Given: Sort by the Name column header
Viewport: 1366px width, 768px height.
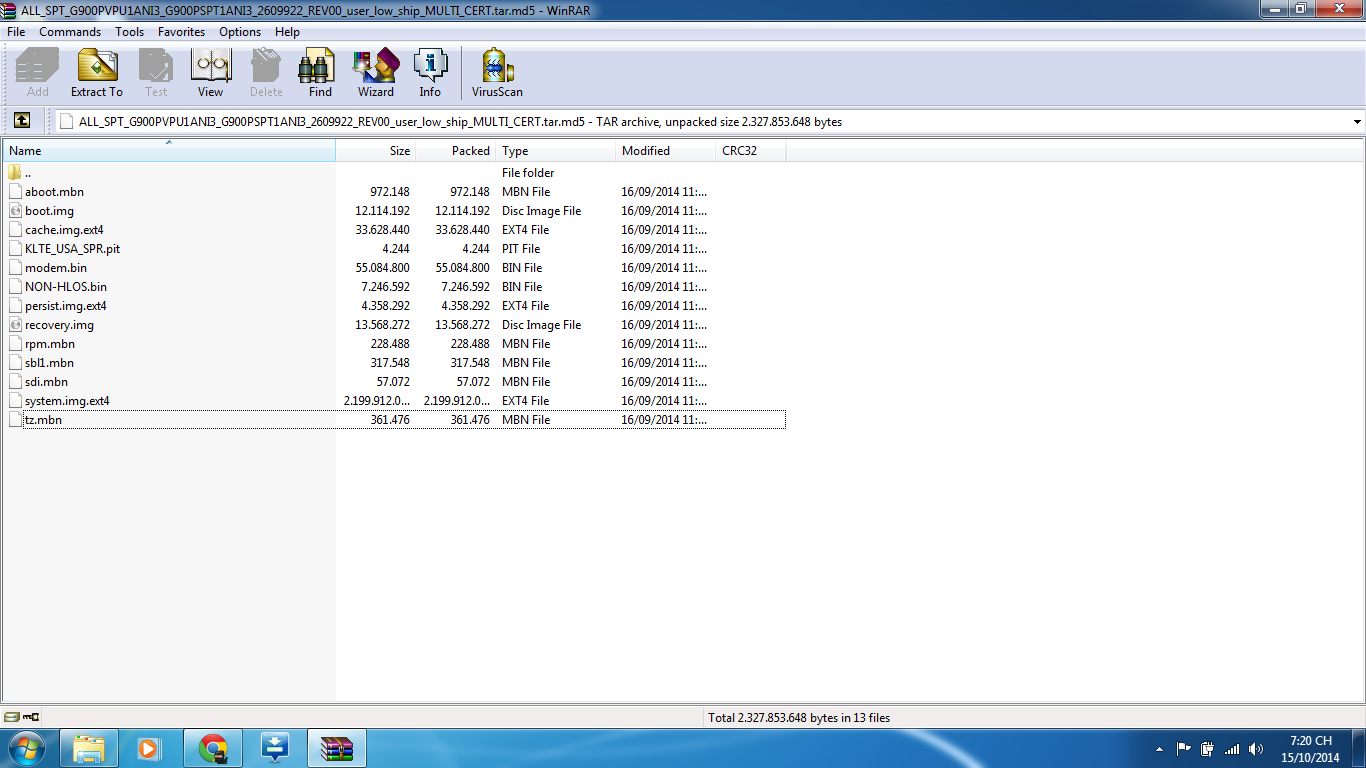Looking at the screenshot, I should [168, 151].
